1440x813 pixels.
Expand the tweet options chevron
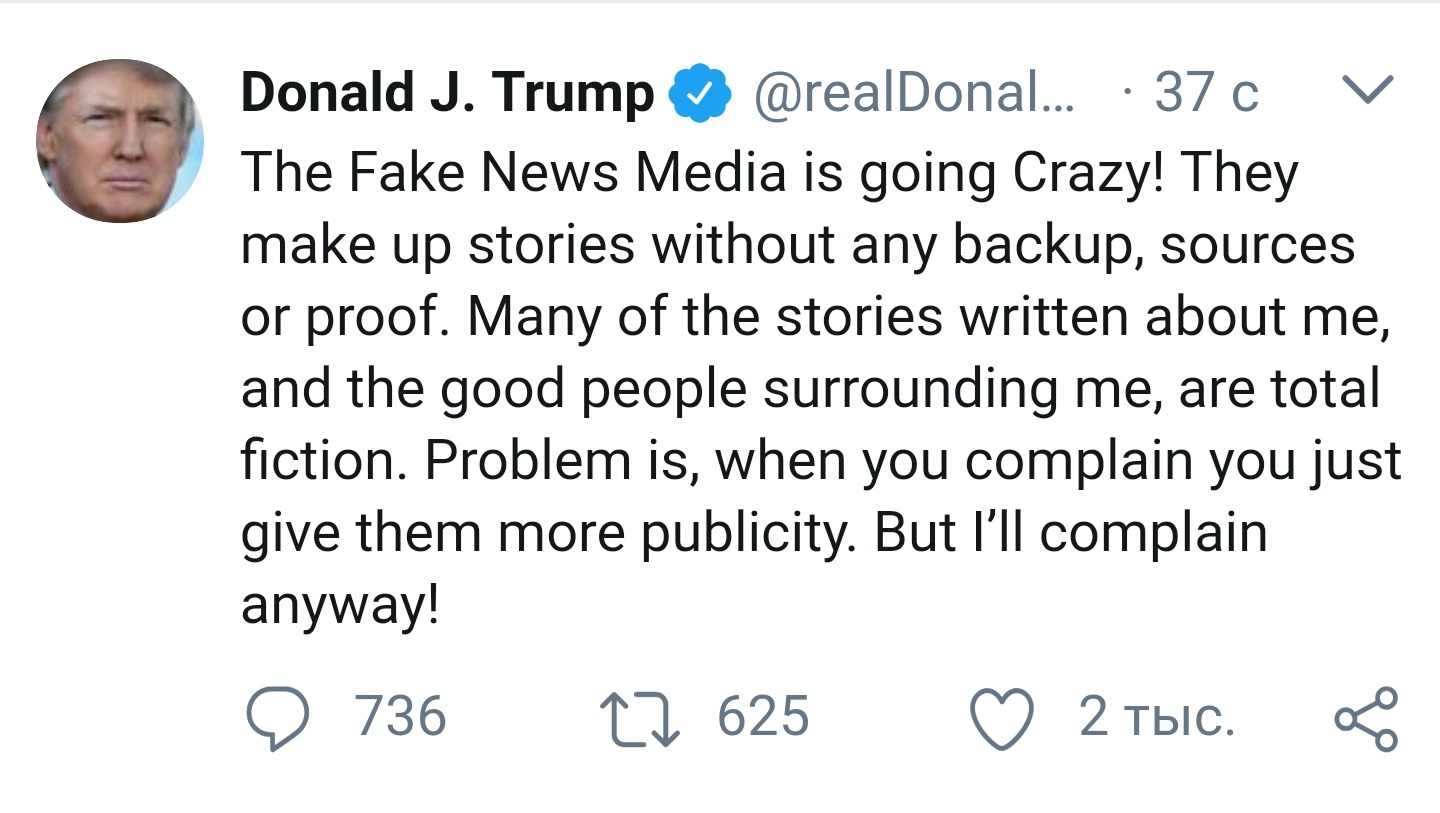pyautogui.click(x=1365, y=91)
